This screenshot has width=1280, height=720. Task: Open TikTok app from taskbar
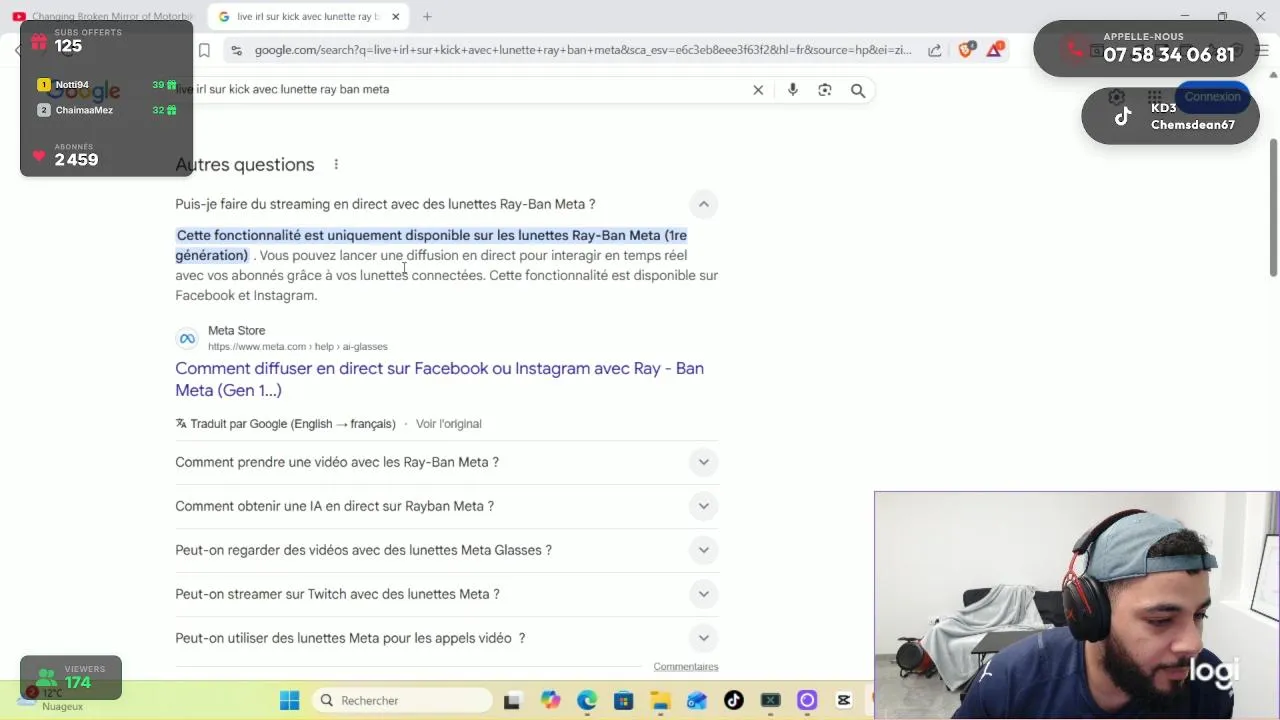click(734, 700)
